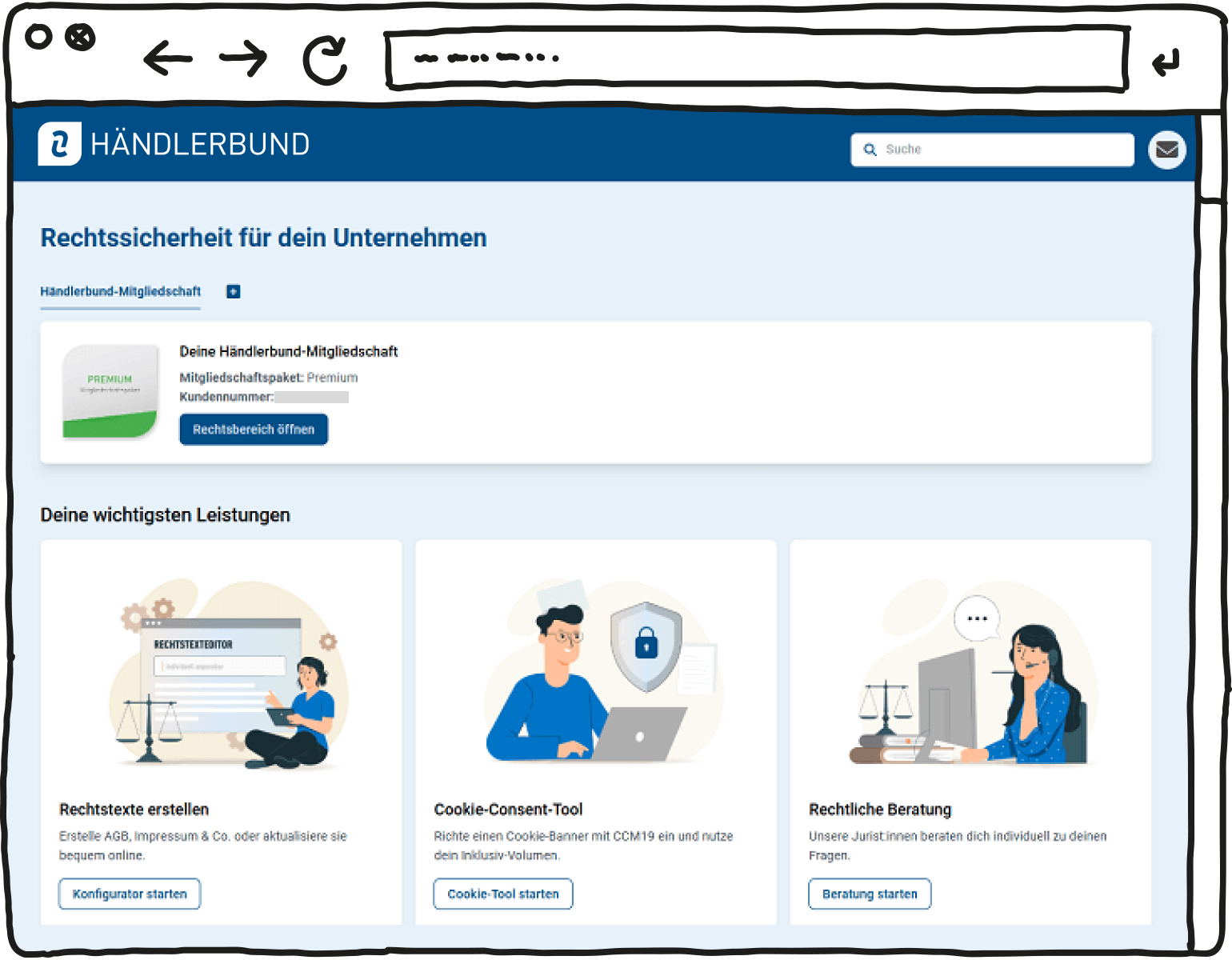Go back with the browser back arrow

168,58
